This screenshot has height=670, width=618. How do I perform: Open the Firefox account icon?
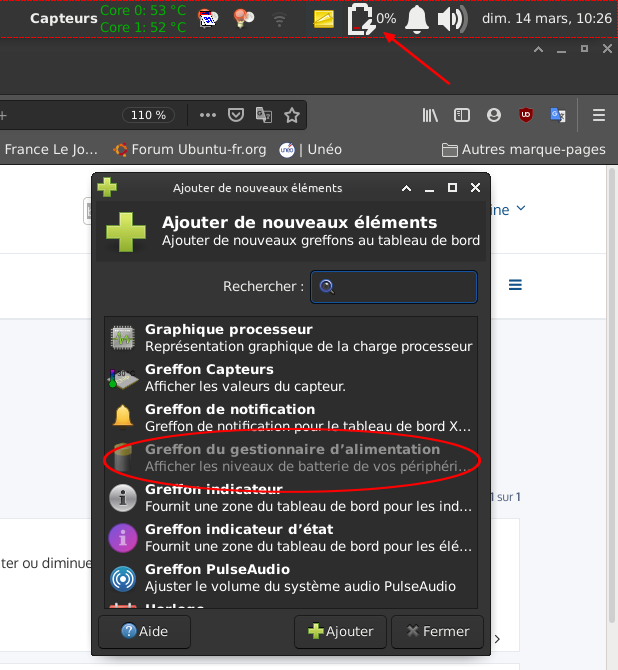pyautogui.click(x=494, y=115)
